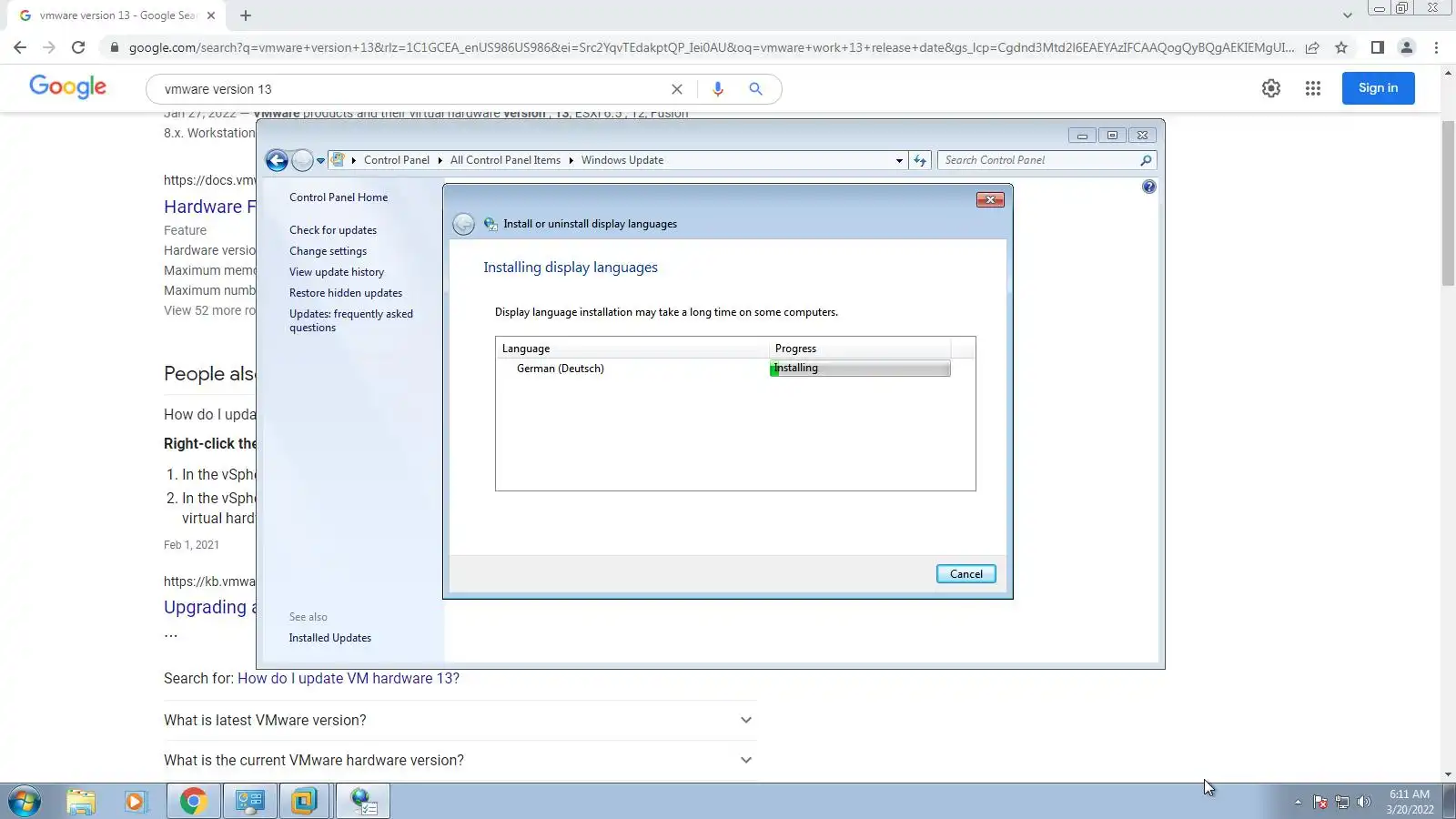The image size is (1456, 819).
Task: Open the Google apps grid
Action: click(1312, 88)
